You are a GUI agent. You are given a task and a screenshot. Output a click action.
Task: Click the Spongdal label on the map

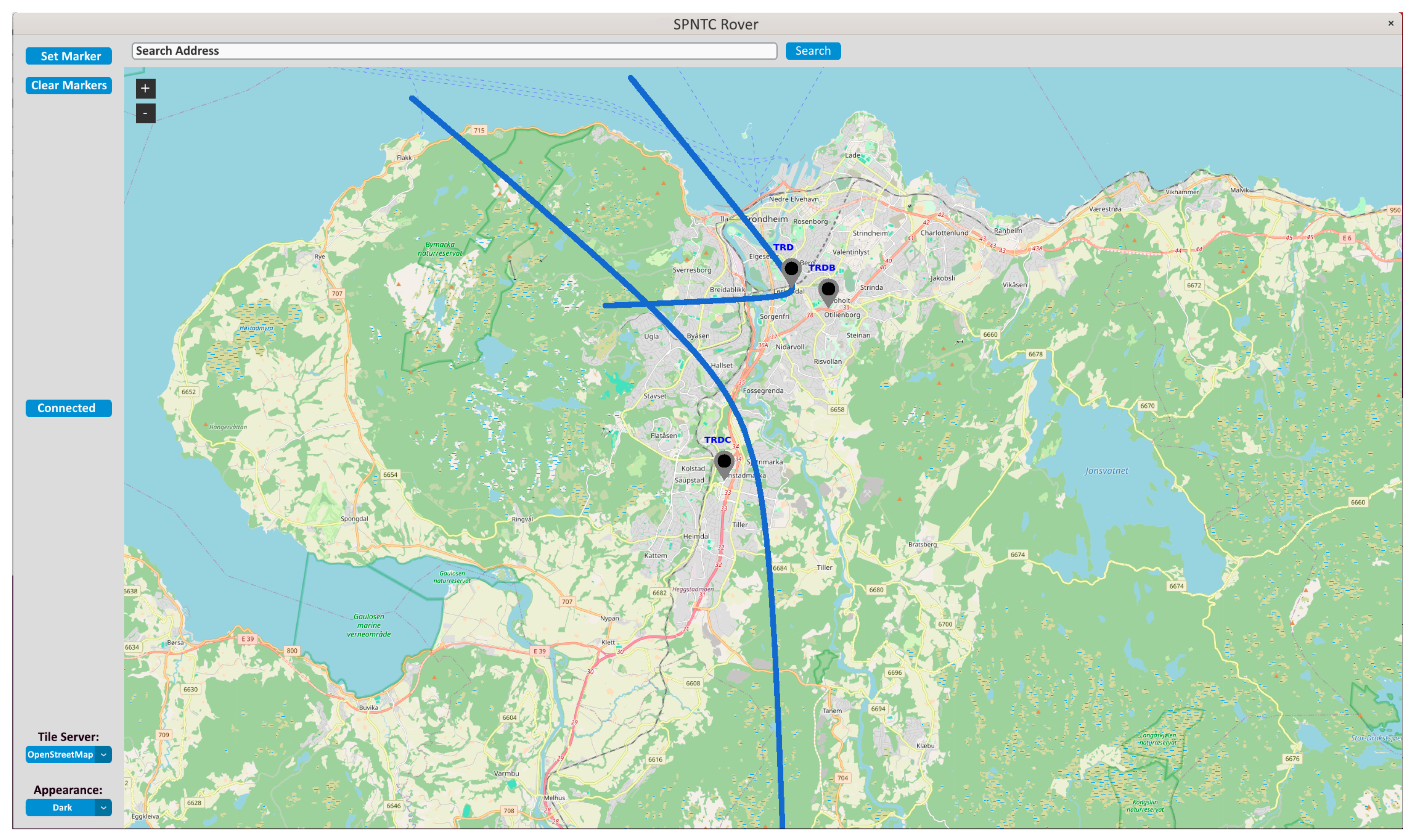point(354,519)
